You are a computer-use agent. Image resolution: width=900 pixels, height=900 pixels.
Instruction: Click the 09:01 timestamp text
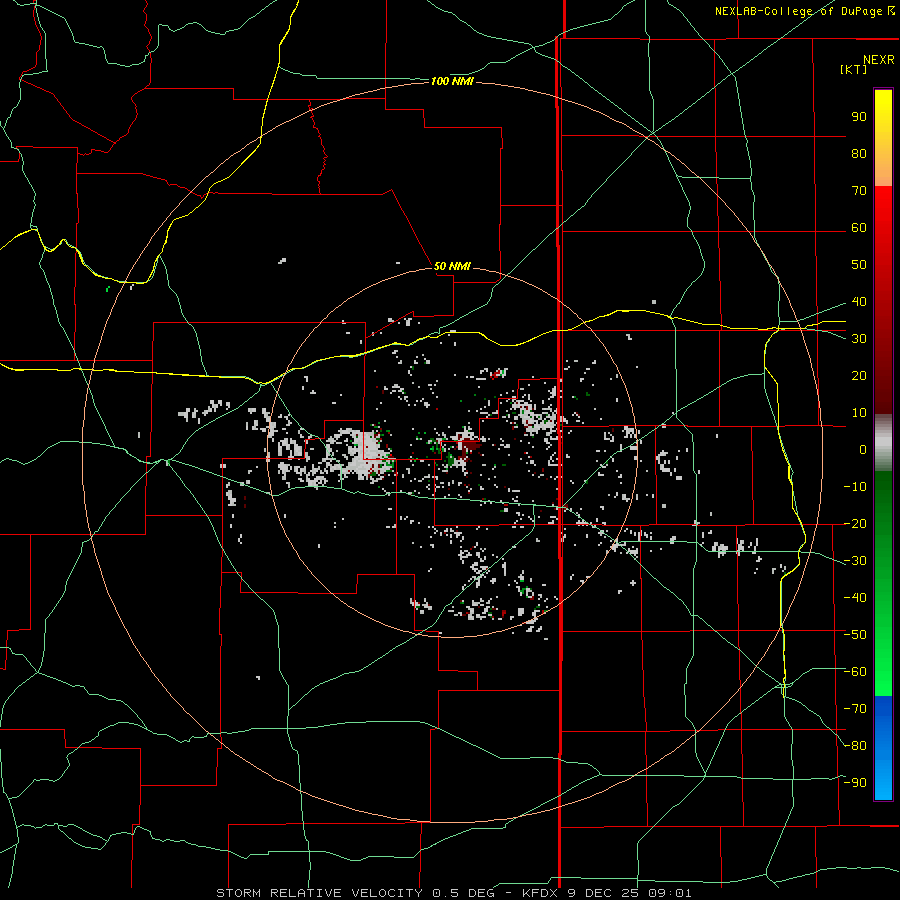(670, 893)
